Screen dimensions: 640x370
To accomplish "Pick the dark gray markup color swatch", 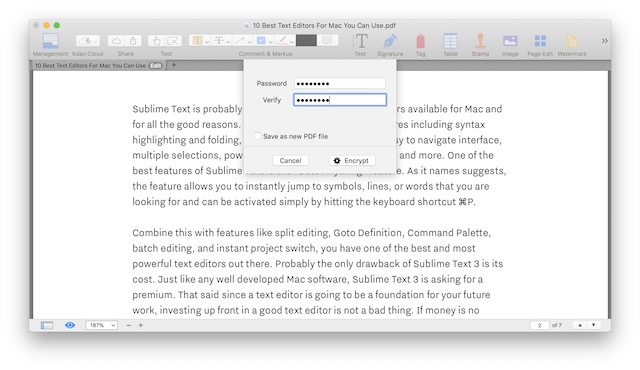I will pos(306,40).
